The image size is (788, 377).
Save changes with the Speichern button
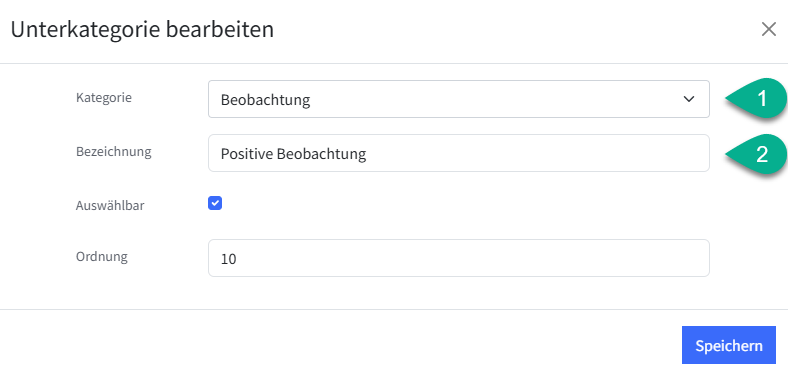click(729, 345)
